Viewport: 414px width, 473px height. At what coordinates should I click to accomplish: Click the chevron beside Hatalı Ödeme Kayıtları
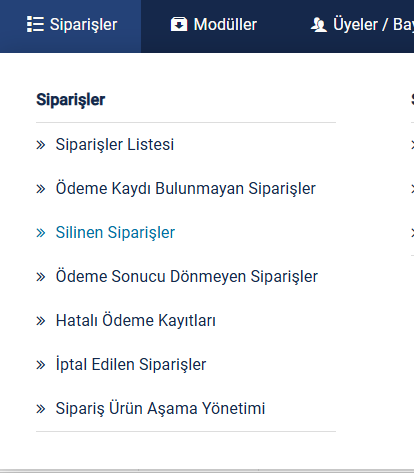coord(41,321)
